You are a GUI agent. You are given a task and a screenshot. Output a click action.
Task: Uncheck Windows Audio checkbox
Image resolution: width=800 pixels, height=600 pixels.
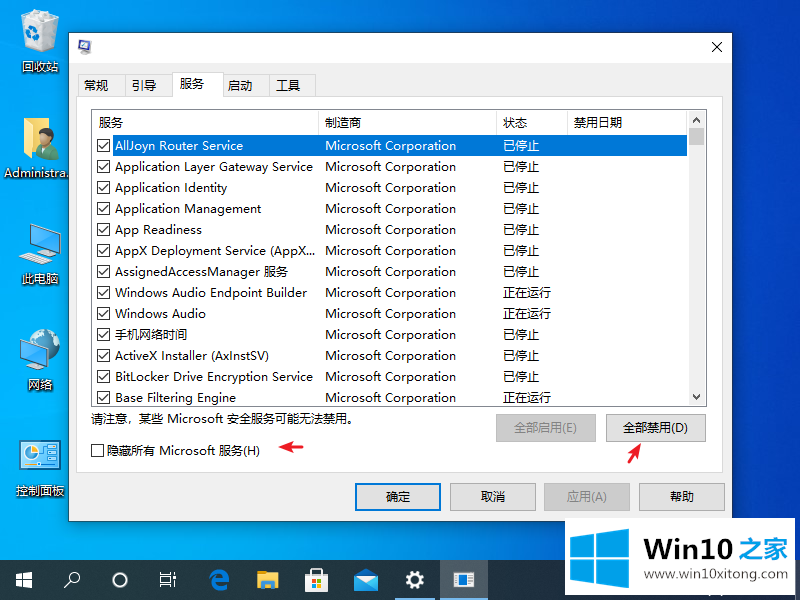pos(104,313)
